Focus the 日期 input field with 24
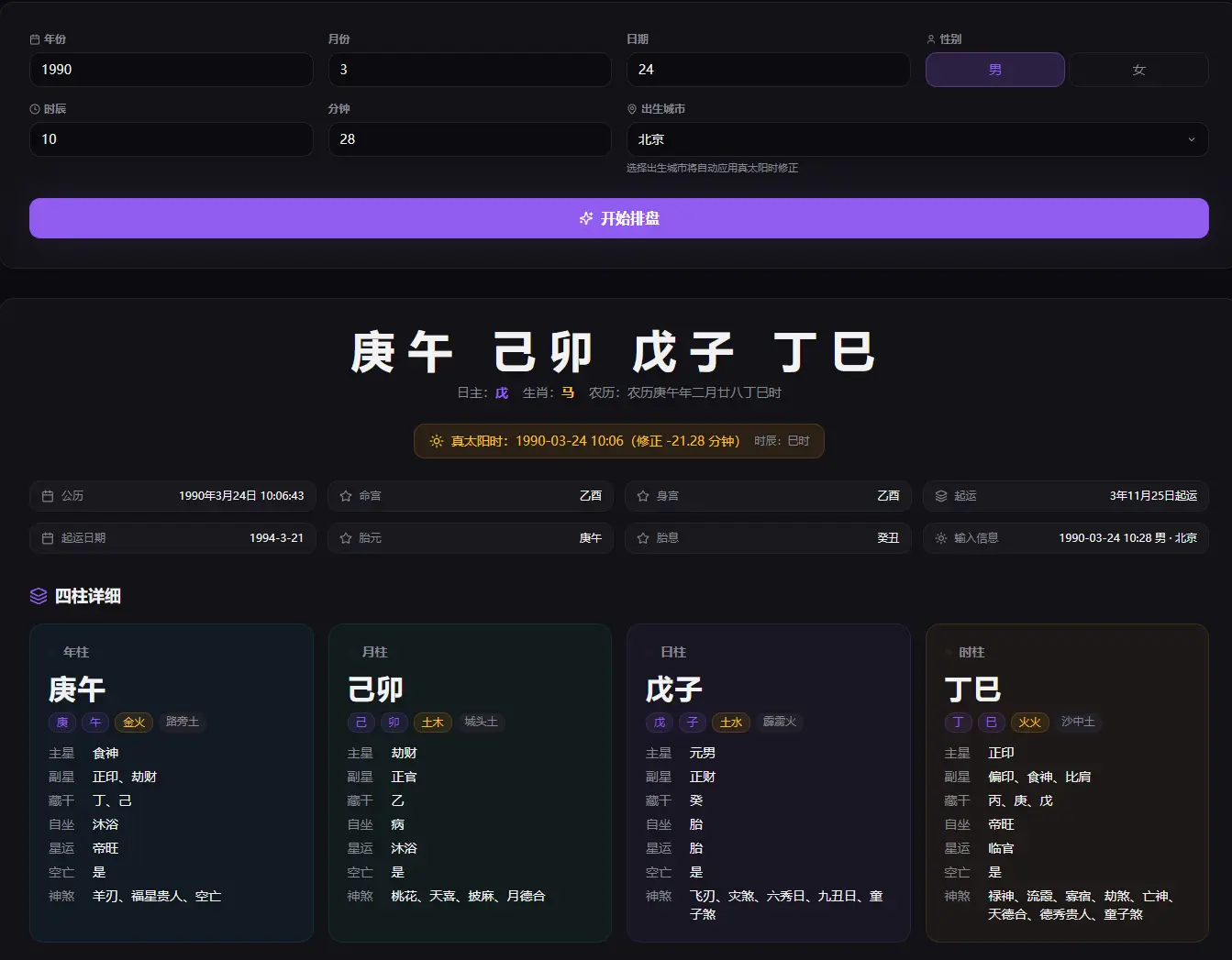Viewport: 1232px width, 960px height. [x=769, y=70]
